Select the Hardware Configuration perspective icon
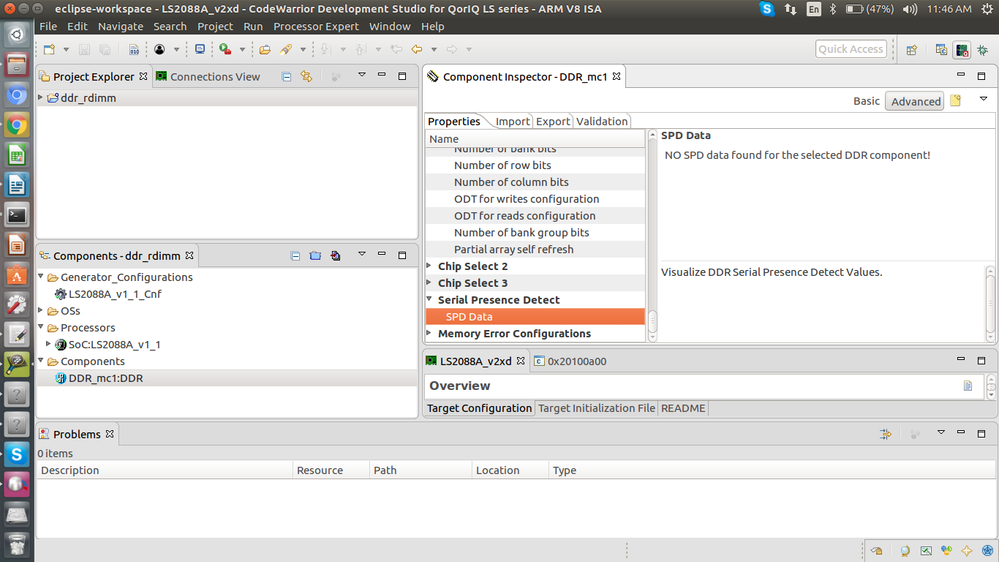999x562 pixels. click(962, 50)
